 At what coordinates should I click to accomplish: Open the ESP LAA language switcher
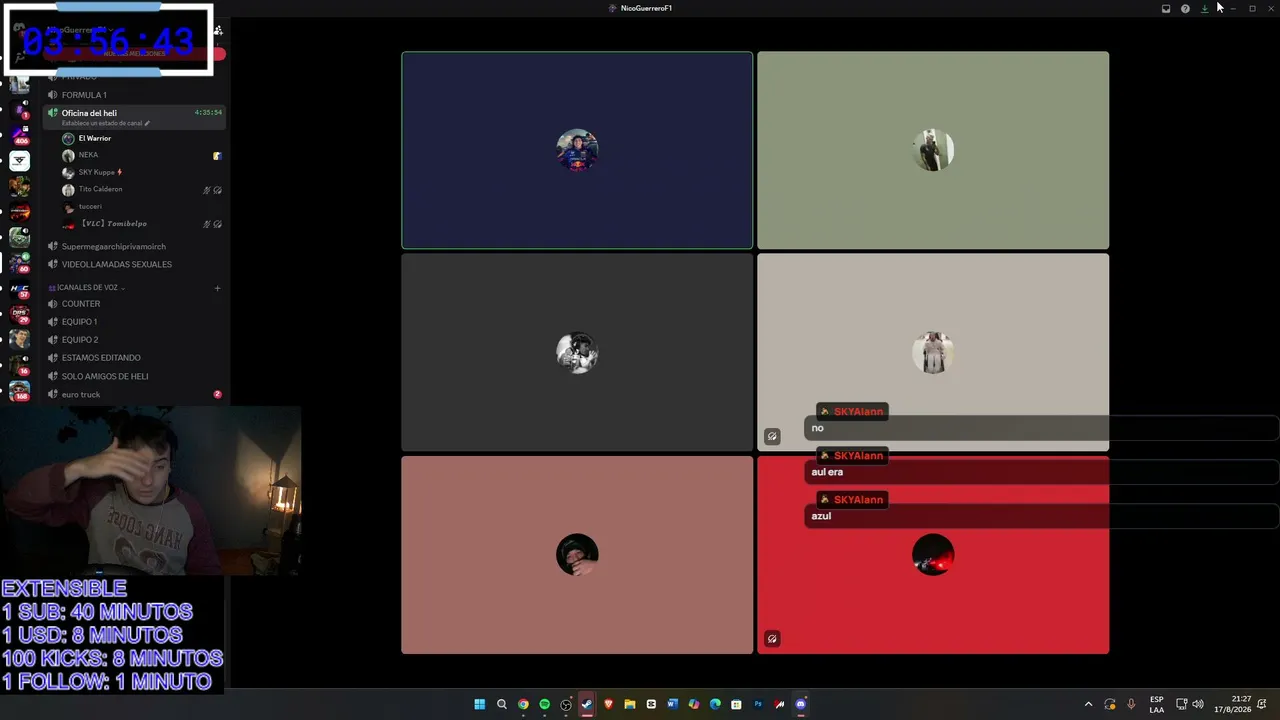click(1157, 704)
